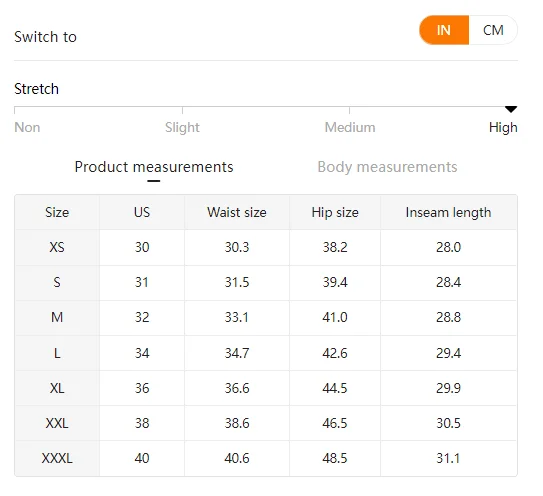Screen dimensions: 543x496
Task: Select the XXXL size row label
Action: [57, 458]
